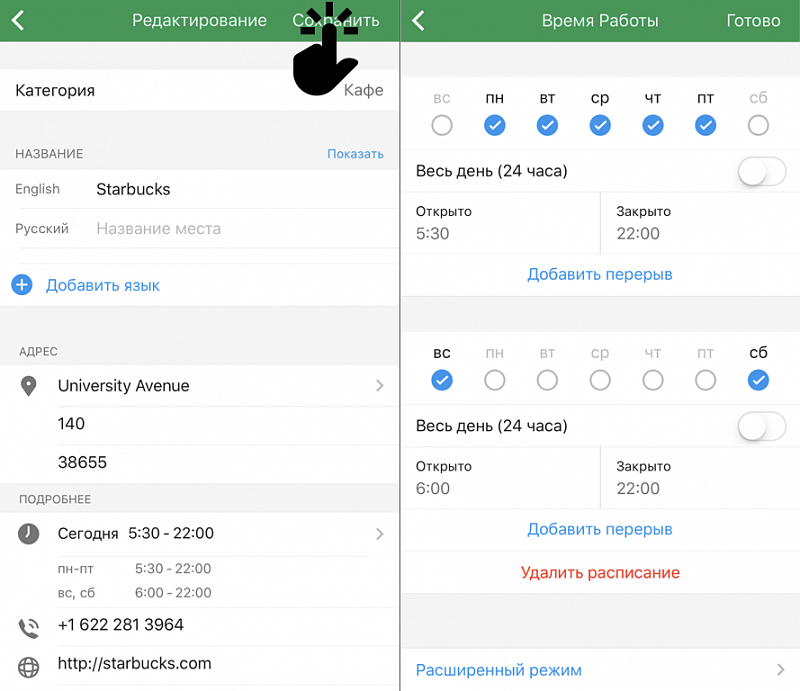Check сб in the first schedule

(x=758, y=125)
